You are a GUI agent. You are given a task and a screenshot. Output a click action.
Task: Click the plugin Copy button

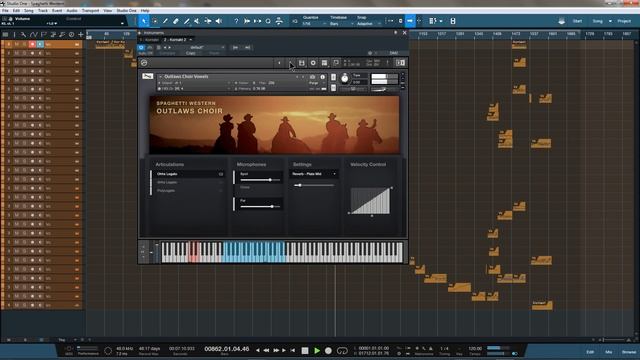coord(190,53)
